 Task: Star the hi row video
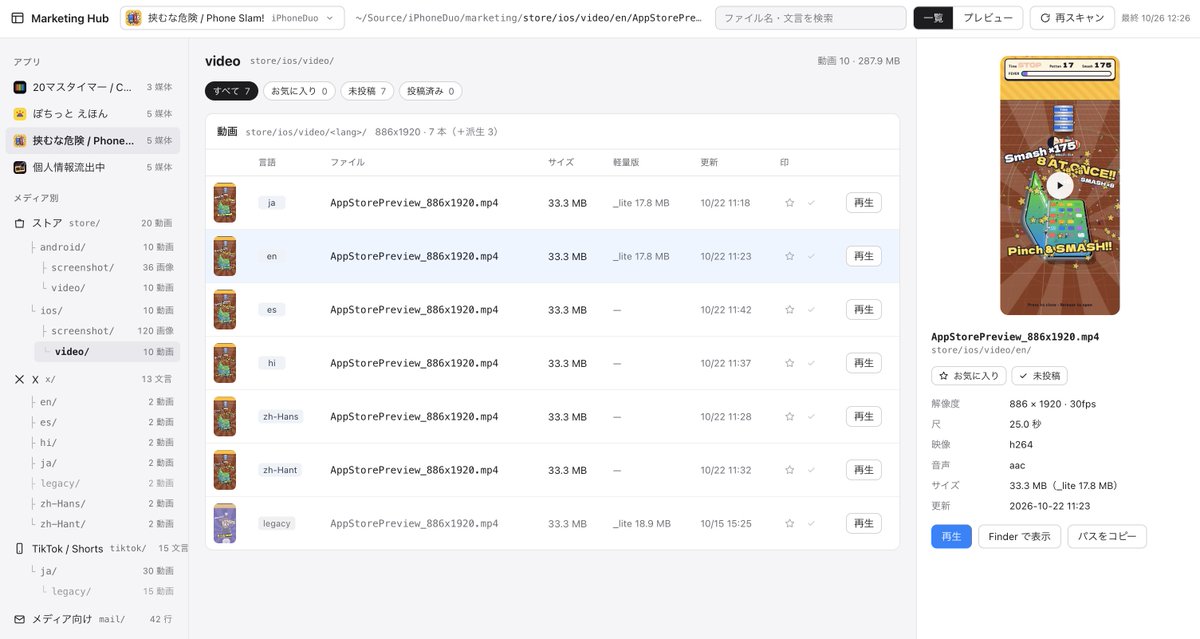790,363
